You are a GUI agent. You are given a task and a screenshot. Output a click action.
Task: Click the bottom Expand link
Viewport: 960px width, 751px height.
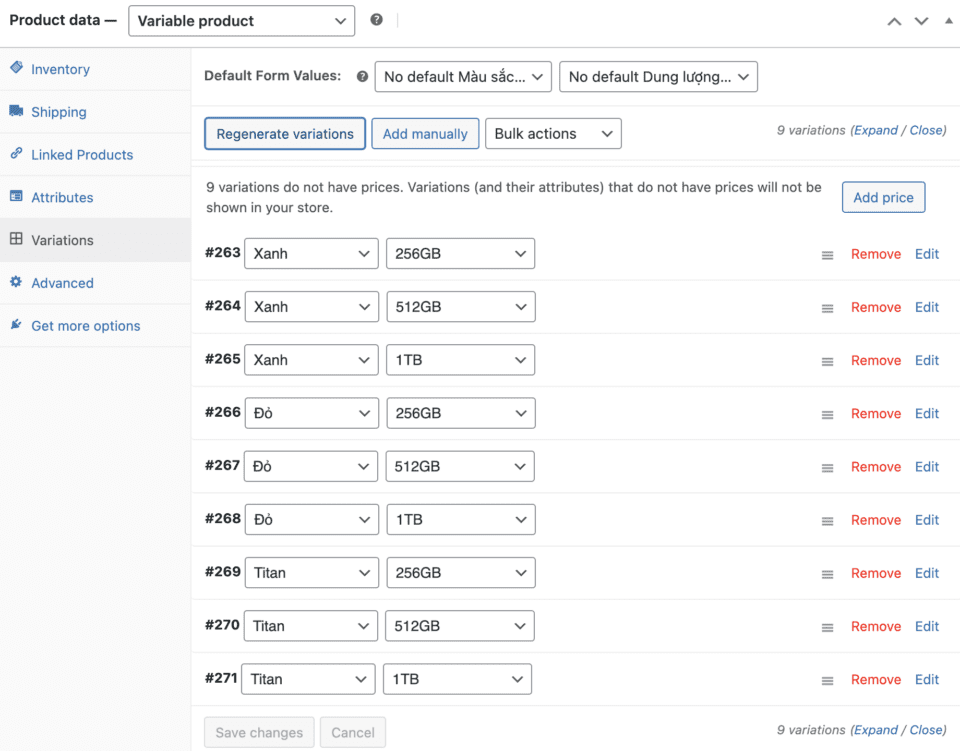point(876,730)
